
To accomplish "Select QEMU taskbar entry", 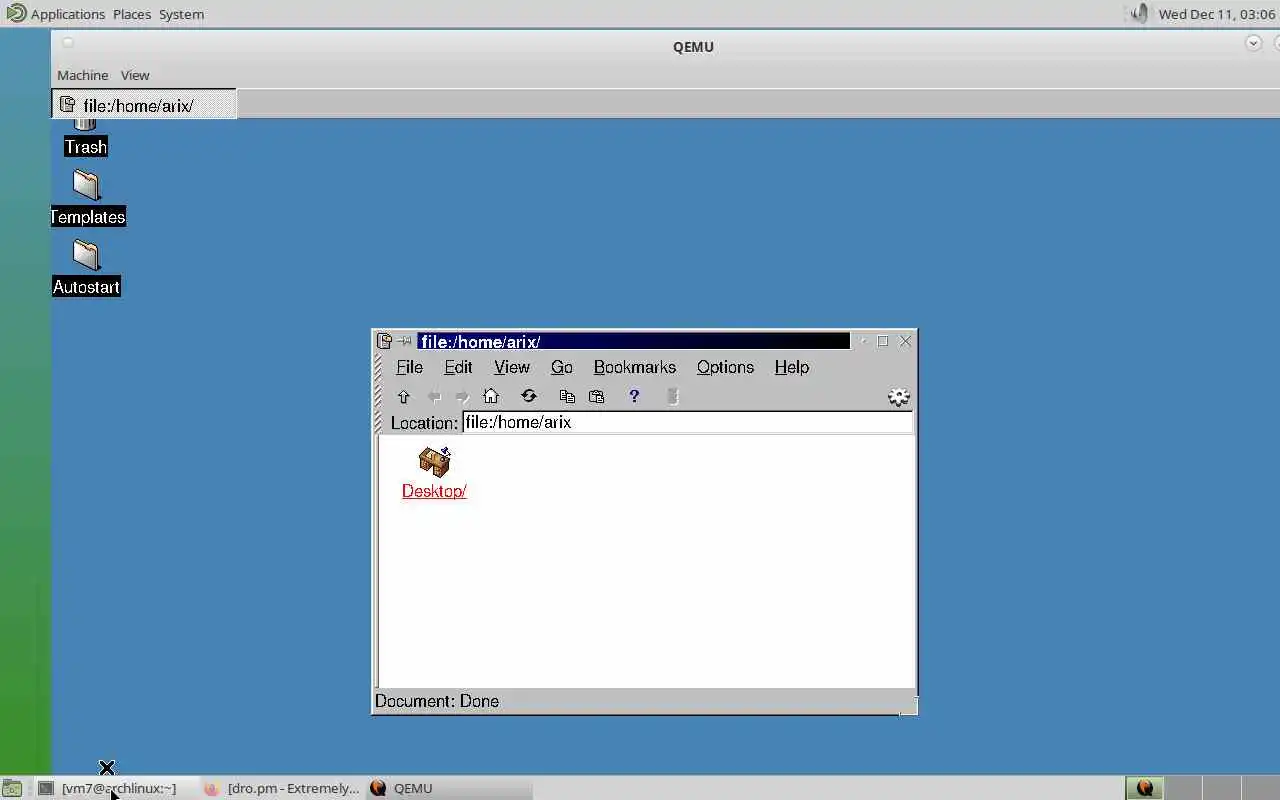I will pyautogui.click(x=448, y=788).
